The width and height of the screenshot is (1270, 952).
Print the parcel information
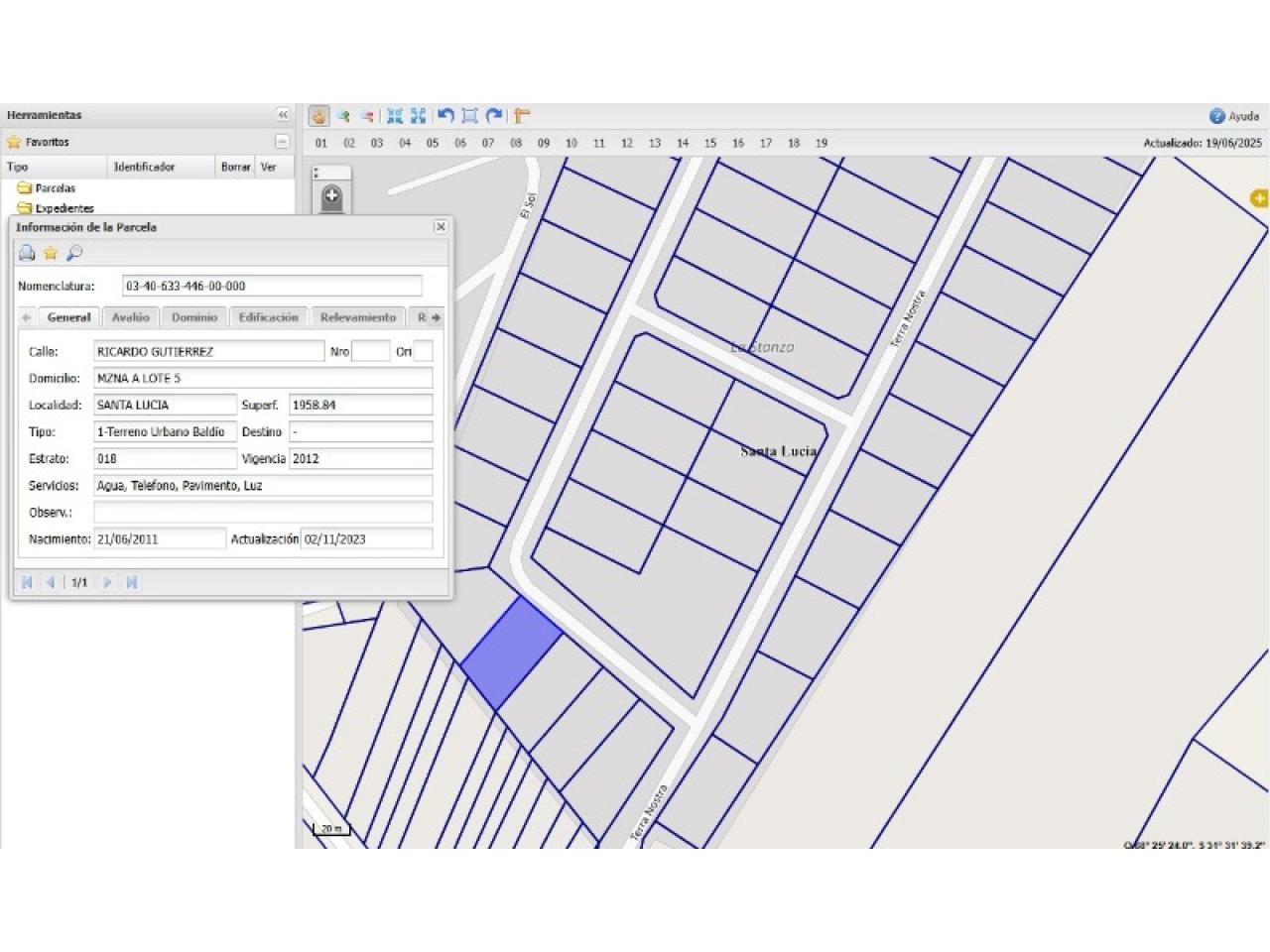27,254
